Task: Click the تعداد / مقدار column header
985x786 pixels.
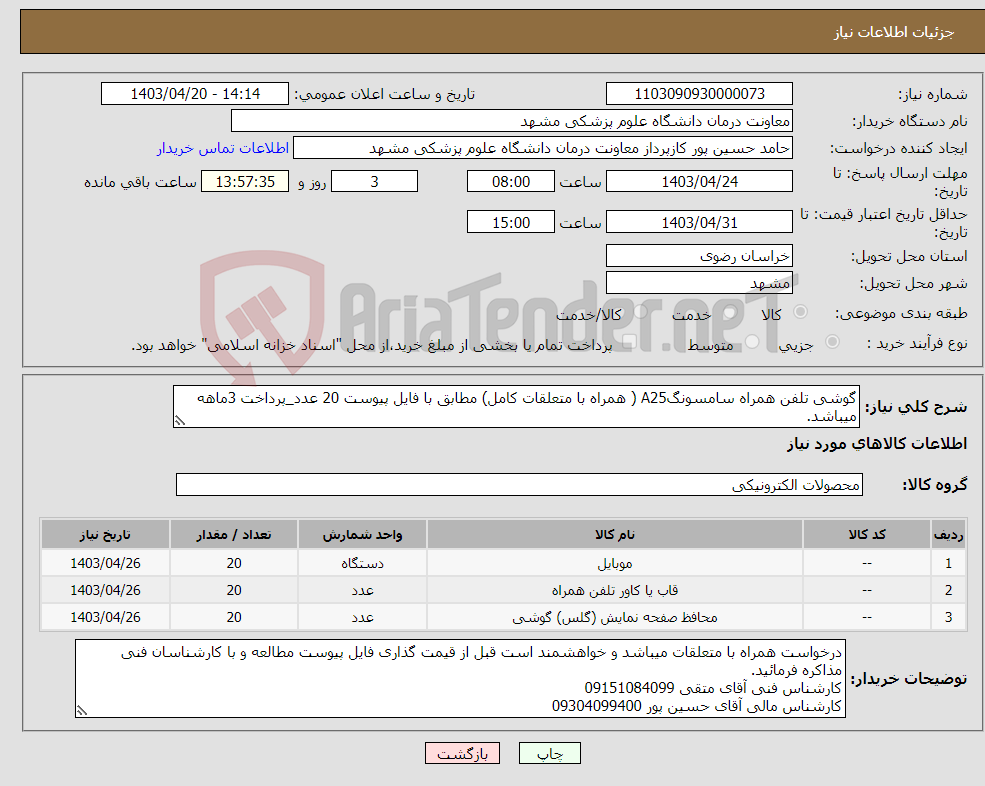Action: [234, 535]
